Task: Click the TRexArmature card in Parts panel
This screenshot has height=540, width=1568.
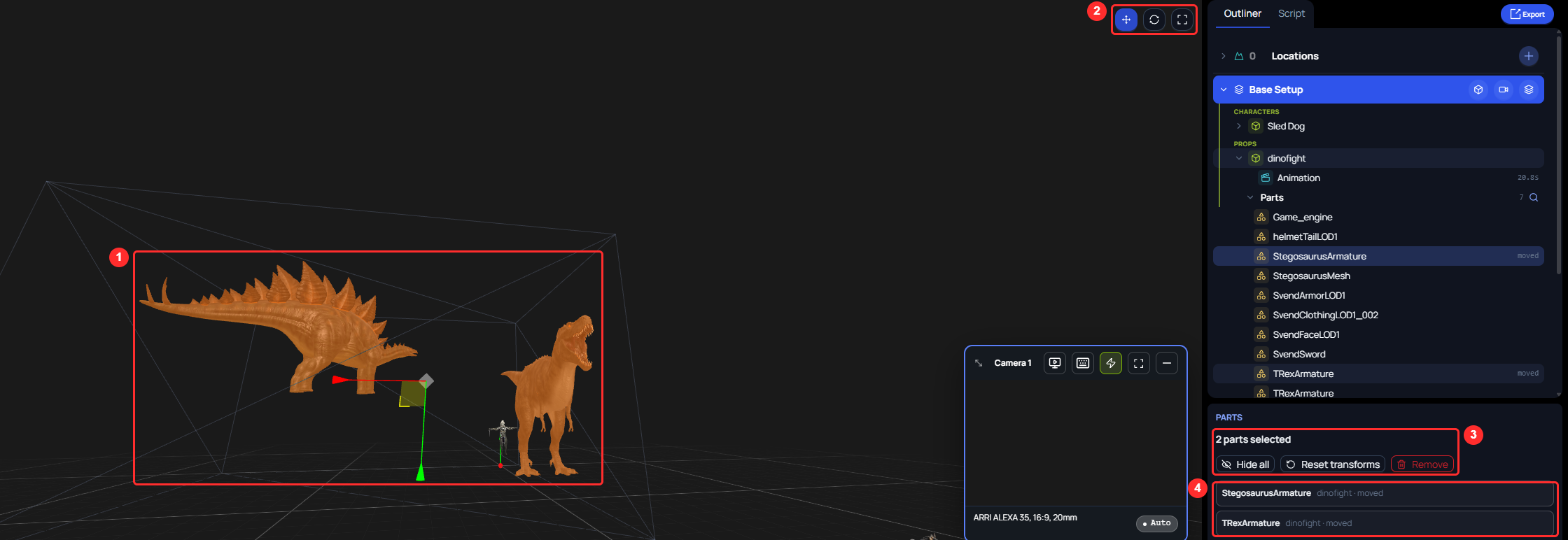Action: pos(1385,523)
